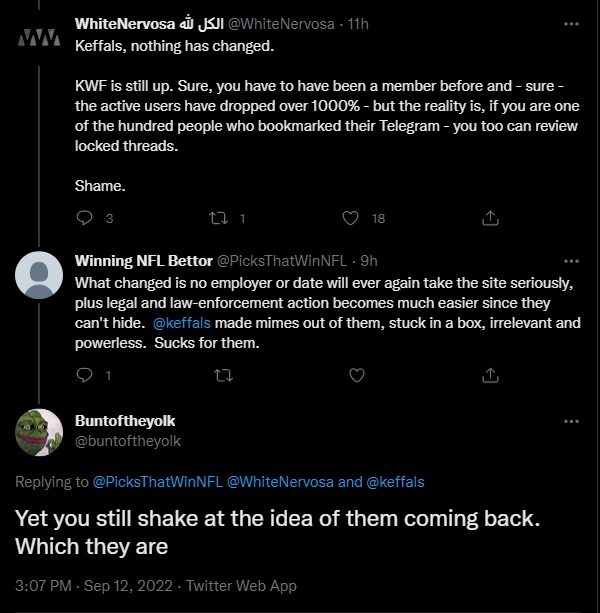Open Winning NFL Bettor's default avatar
600x613 pixels.
[x=39, y=275]
